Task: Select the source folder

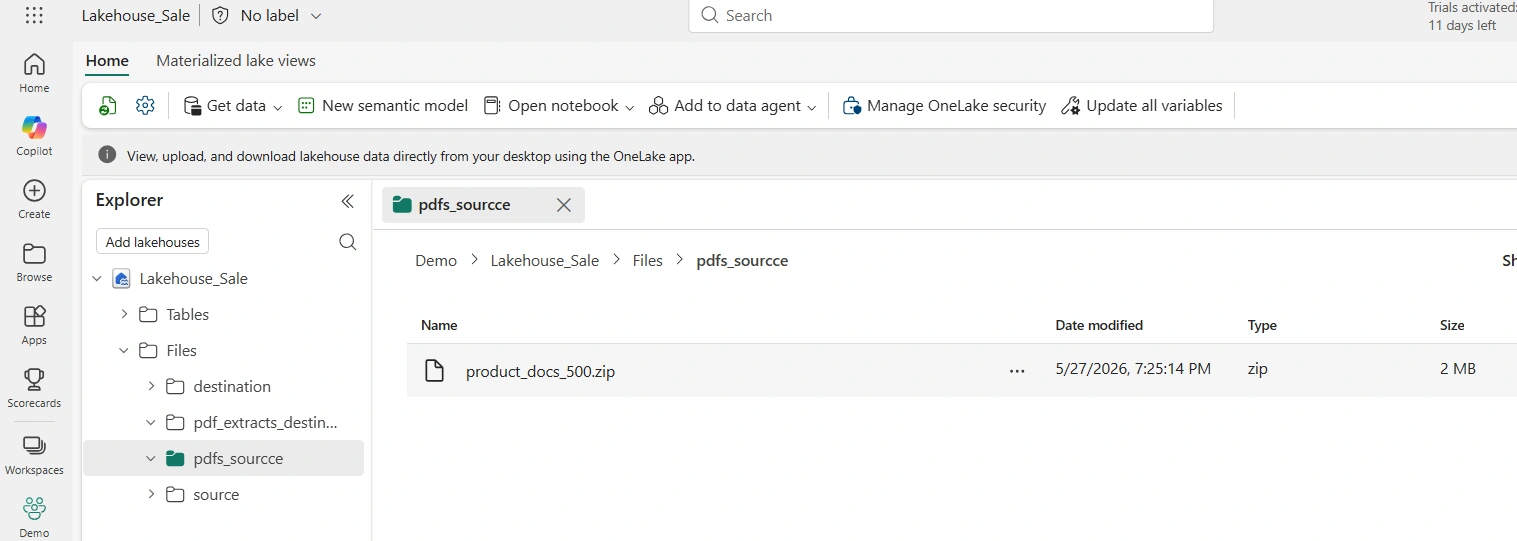Action: click(x=216, y=495)
